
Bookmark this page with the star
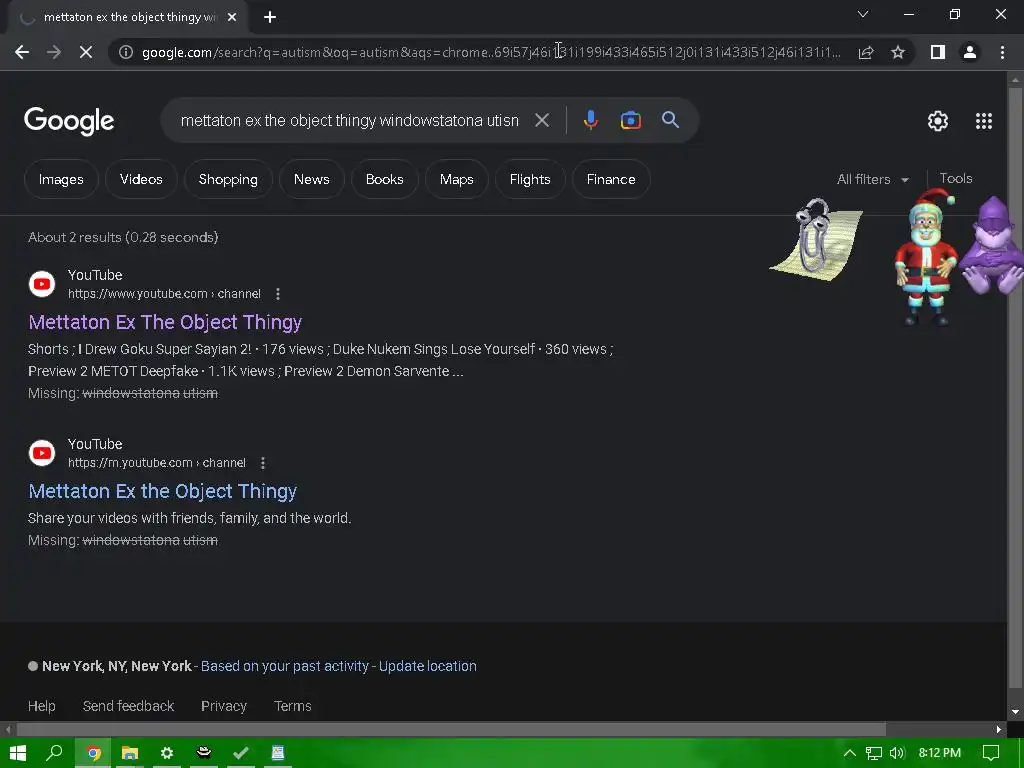coord(898,52)
